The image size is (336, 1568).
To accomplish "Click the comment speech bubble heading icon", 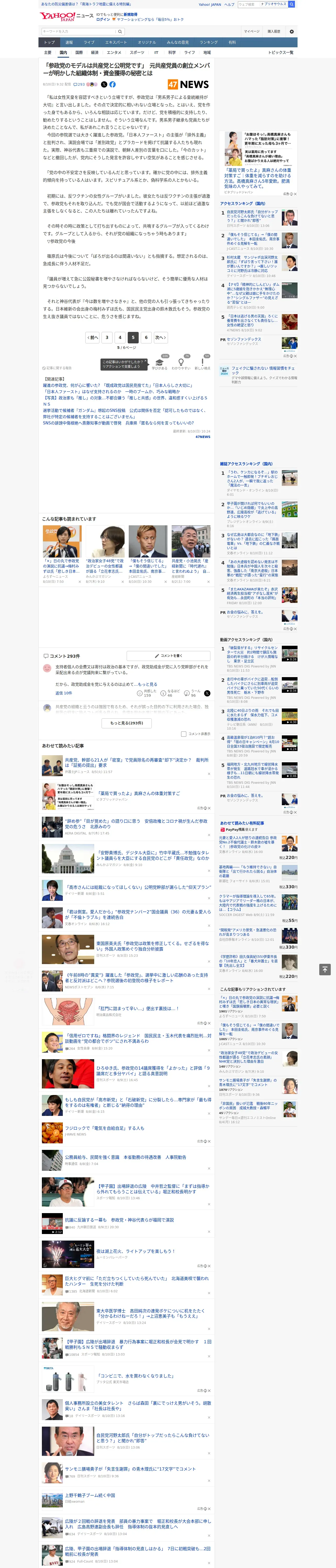I will point(46,656).
